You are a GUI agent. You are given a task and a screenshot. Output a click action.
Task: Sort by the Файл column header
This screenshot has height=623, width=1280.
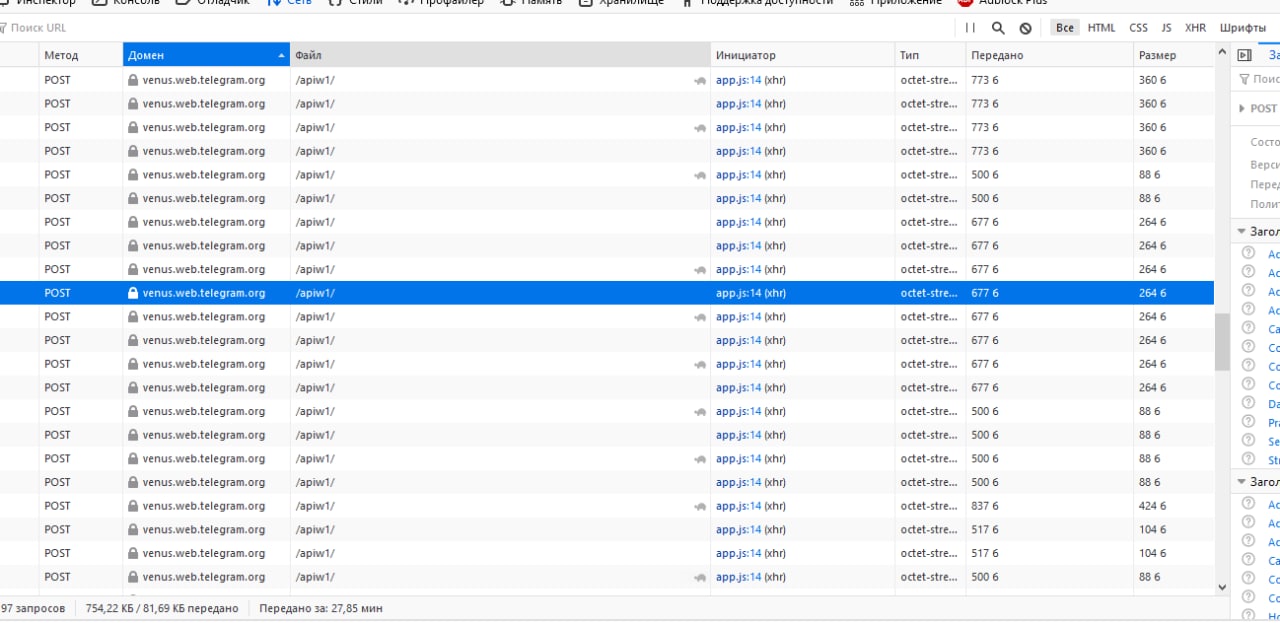(x=500, y=55)
